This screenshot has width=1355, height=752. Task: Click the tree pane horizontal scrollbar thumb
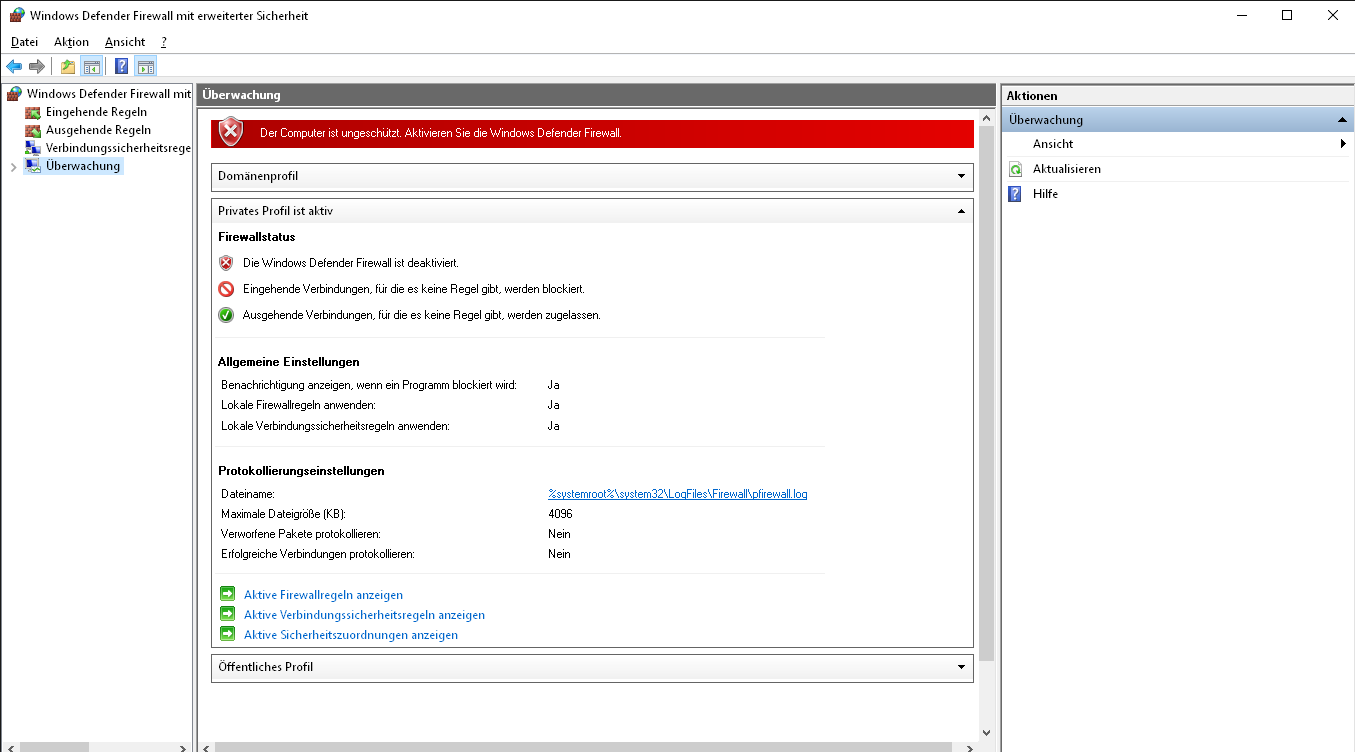click(x=54, y=746)
